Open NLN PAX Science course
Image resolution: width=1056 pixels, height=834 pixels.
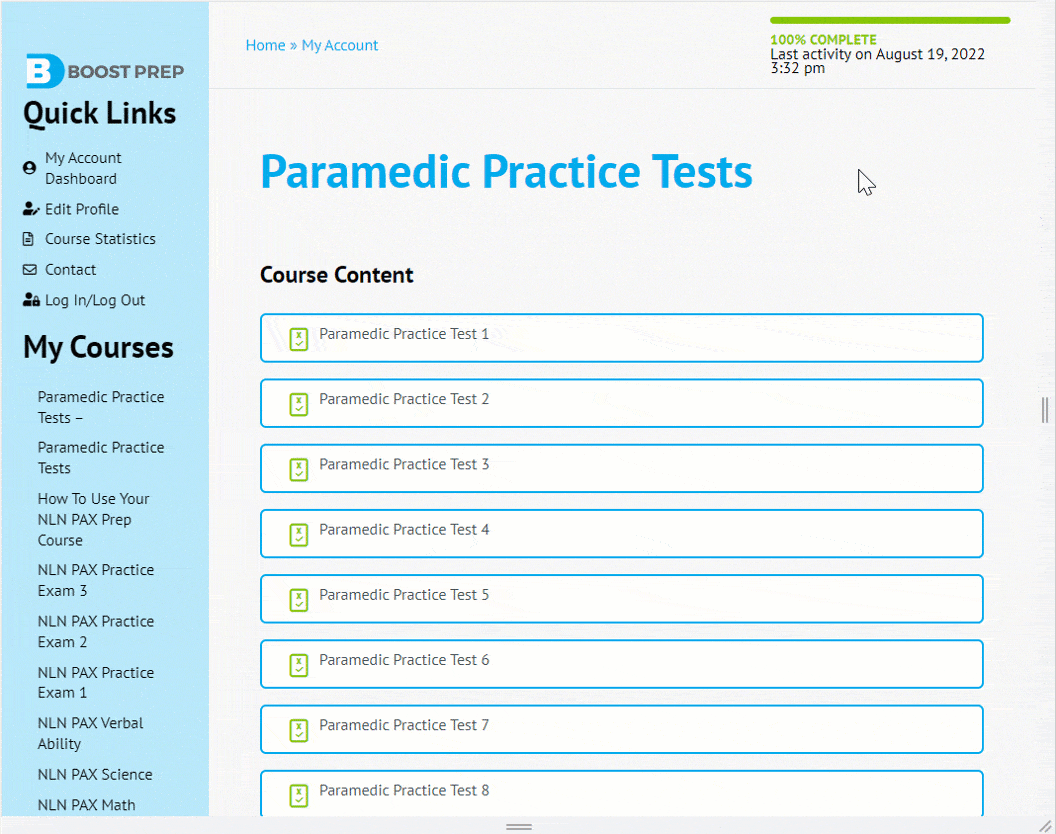tap(95, 774)
